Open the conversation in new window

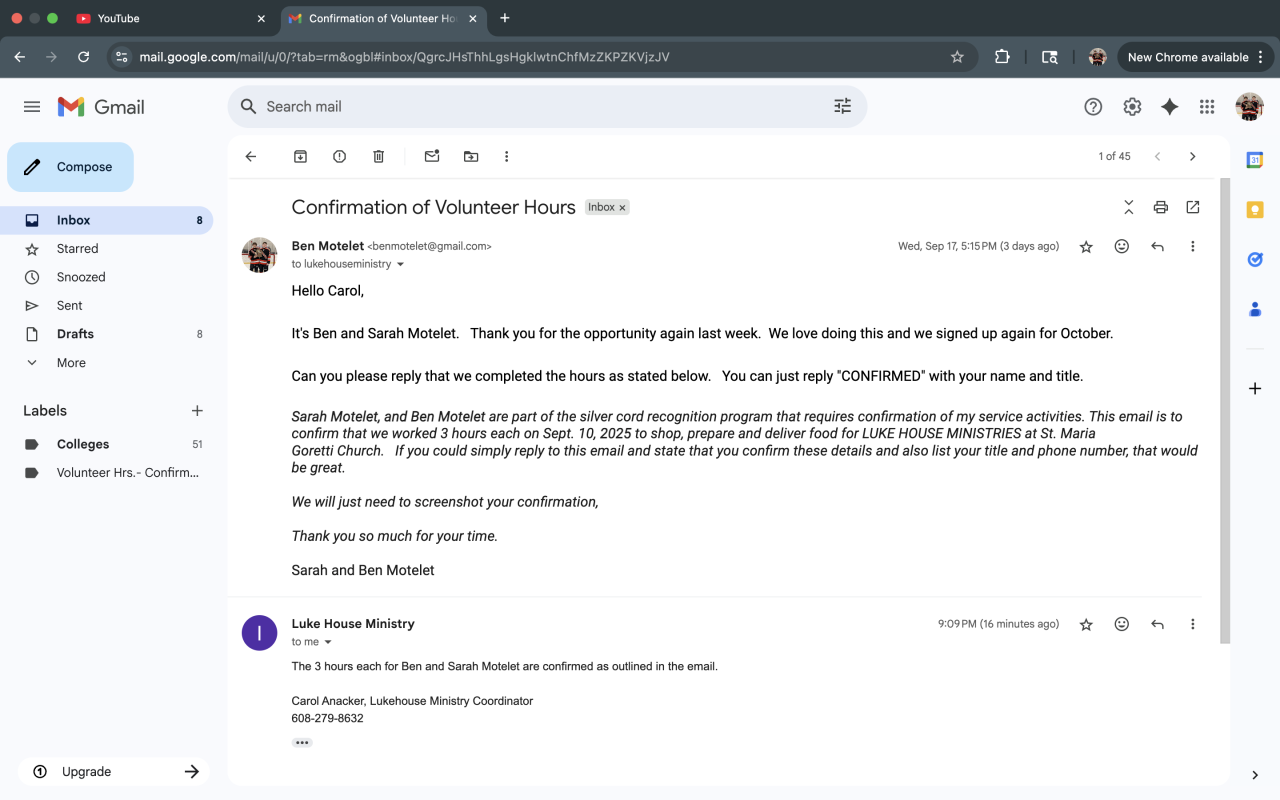click(x=1192, y=207)
